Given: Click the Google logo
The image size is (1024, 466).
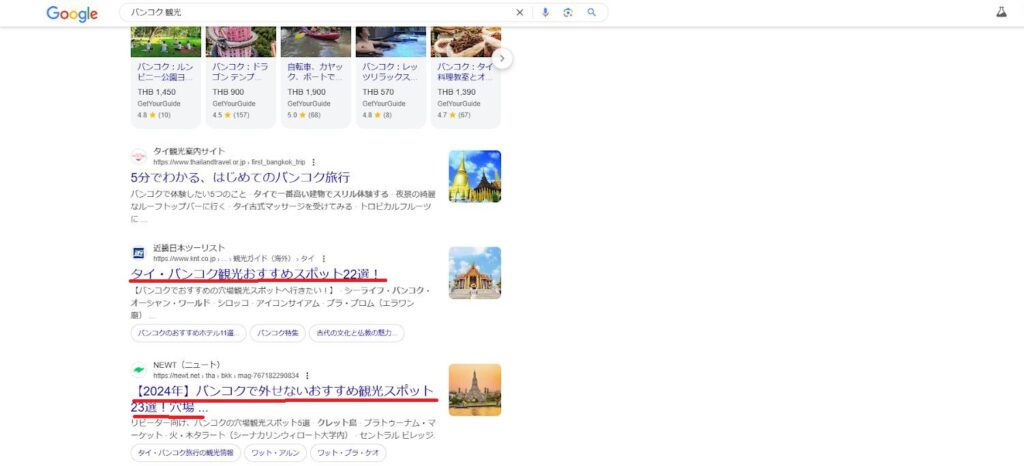Looking at the screenshot, I should click(x=72, y=14).
